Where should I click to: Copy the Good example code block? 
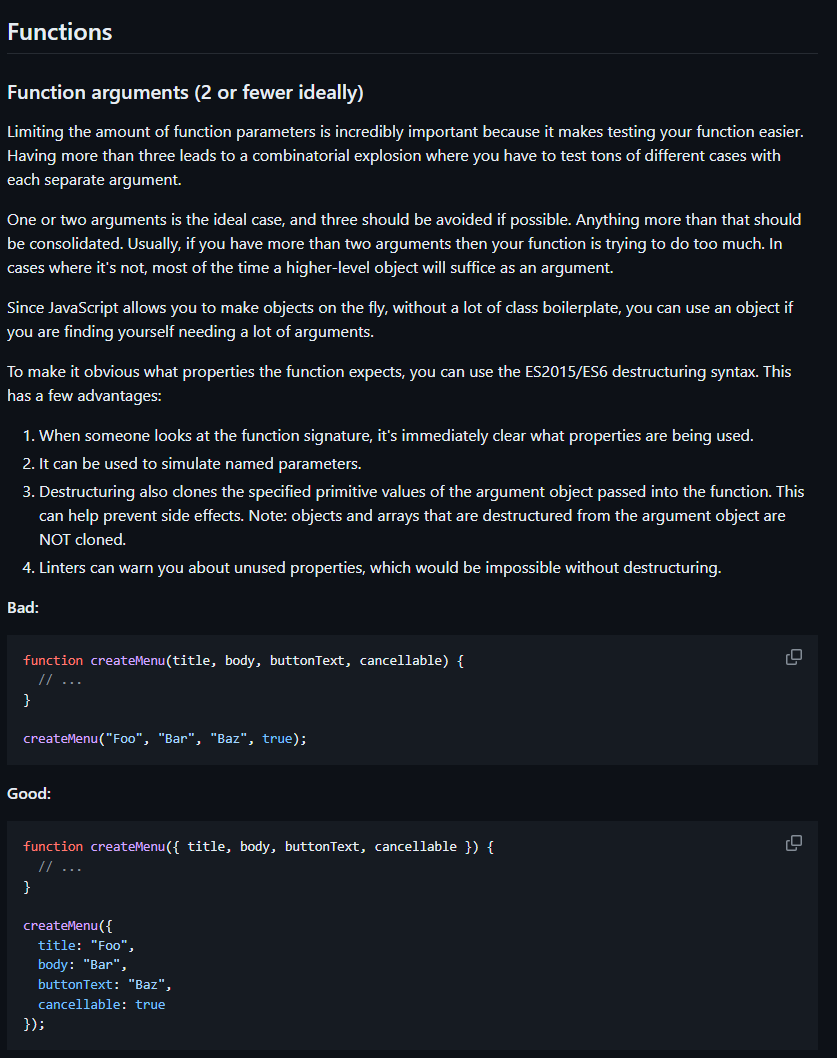(x=794, y=843)
